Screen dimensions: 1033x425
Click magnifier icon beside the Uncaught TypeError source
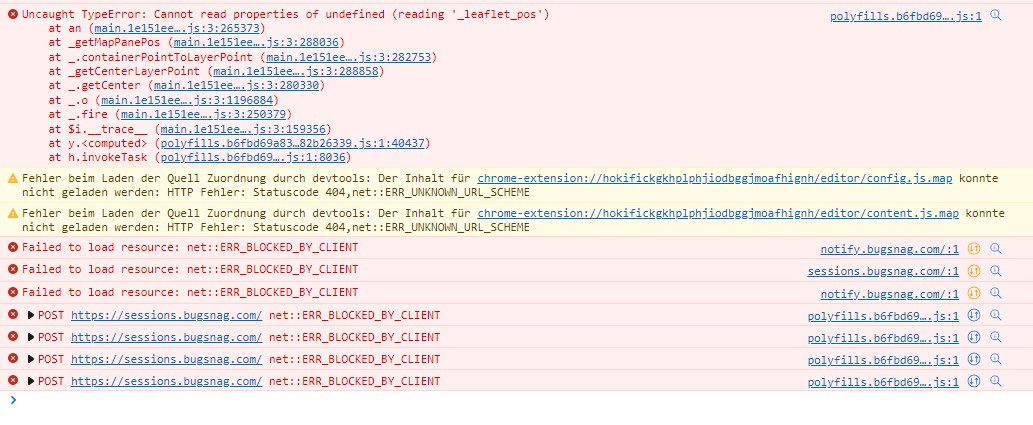[995, 17]
